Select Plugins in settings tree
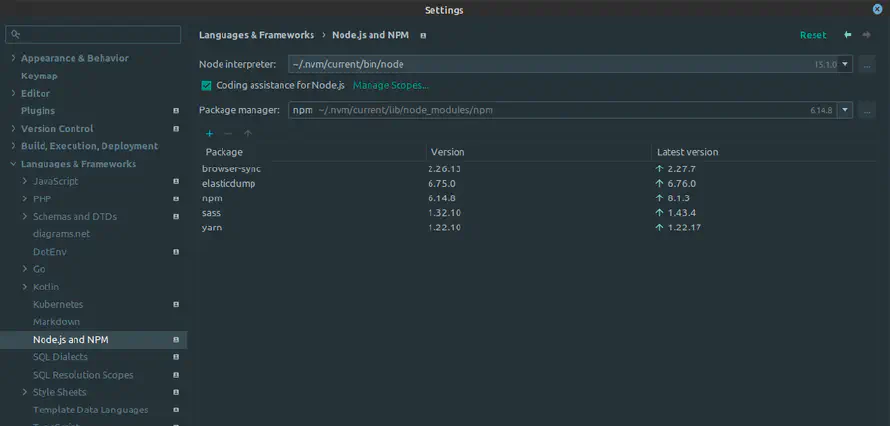 (38, 111)
